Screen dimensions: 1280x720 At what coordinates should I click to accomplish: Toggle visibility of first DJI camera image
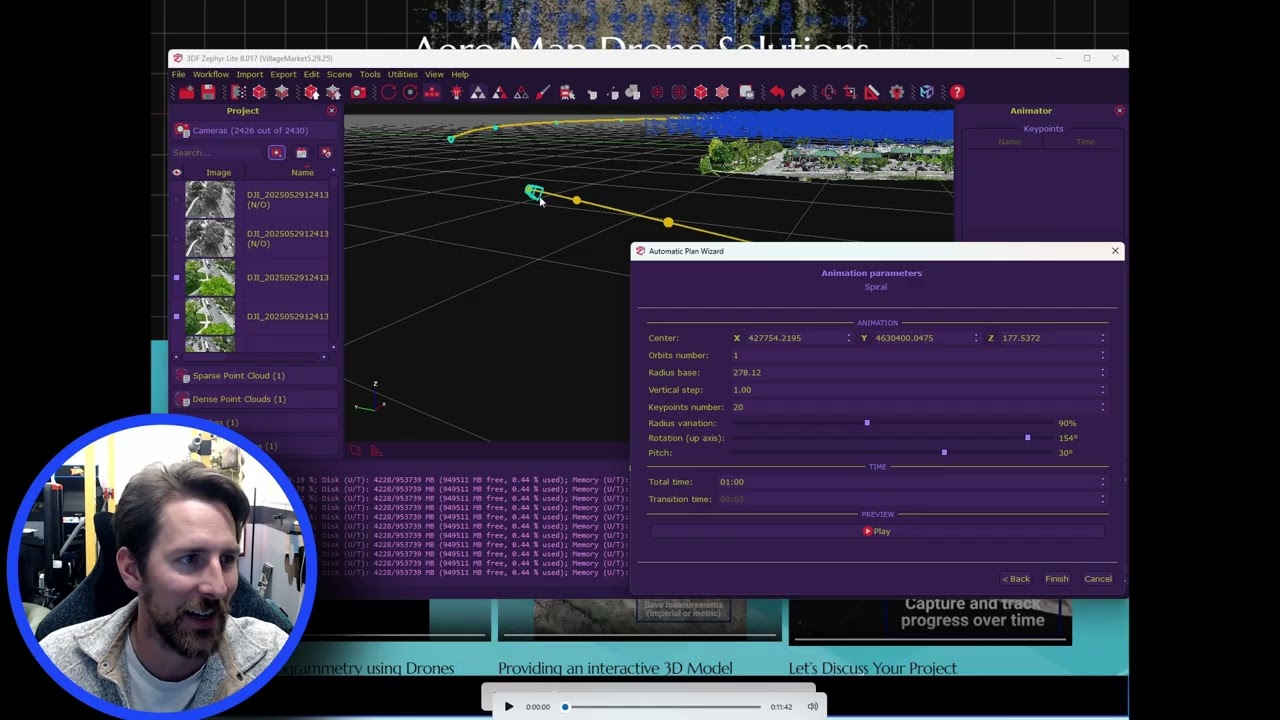[x=177, y=199]
